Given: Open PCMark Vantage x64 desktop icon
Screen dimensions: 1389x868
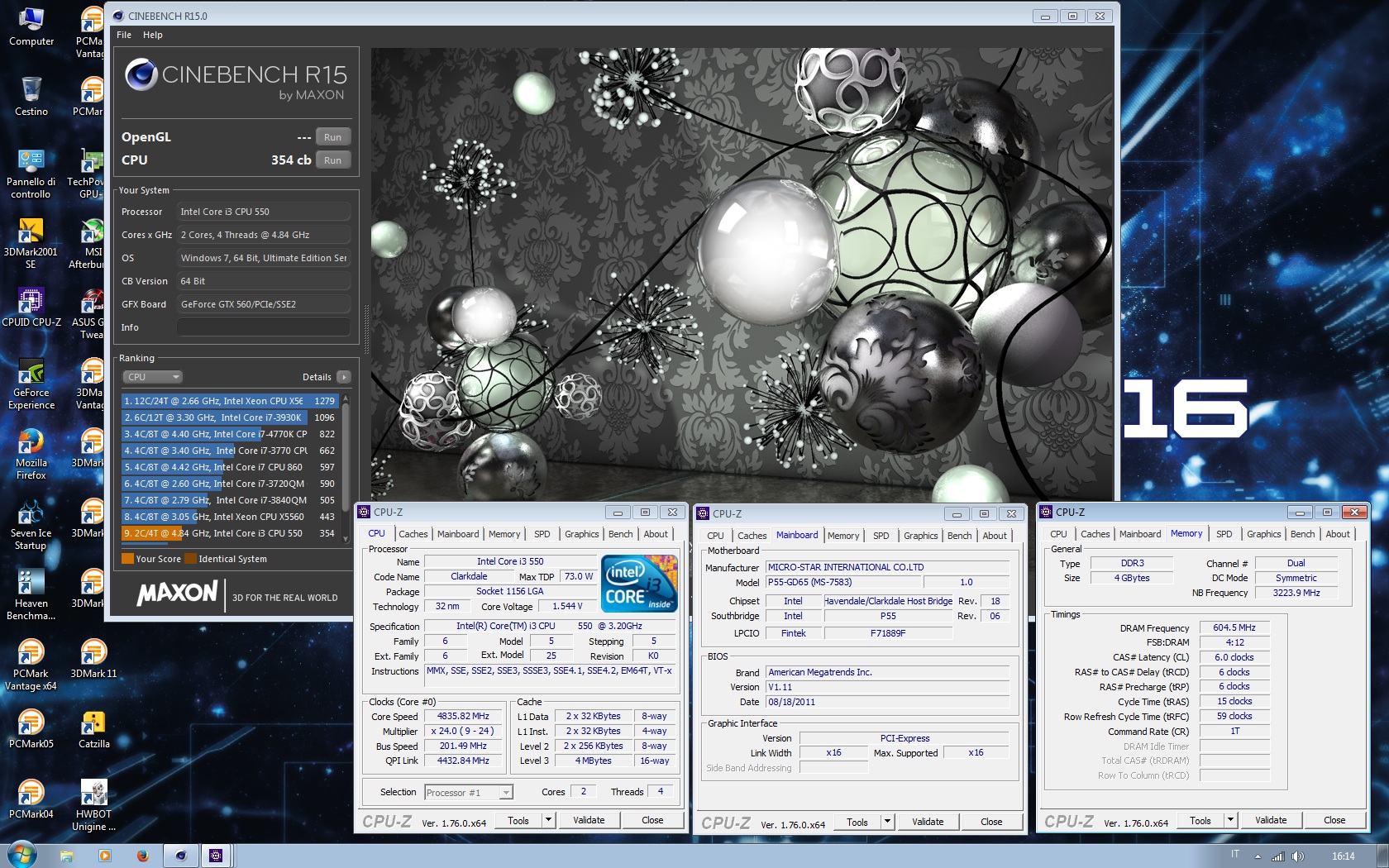Looking at the screenshot, I should pos(31,665).
